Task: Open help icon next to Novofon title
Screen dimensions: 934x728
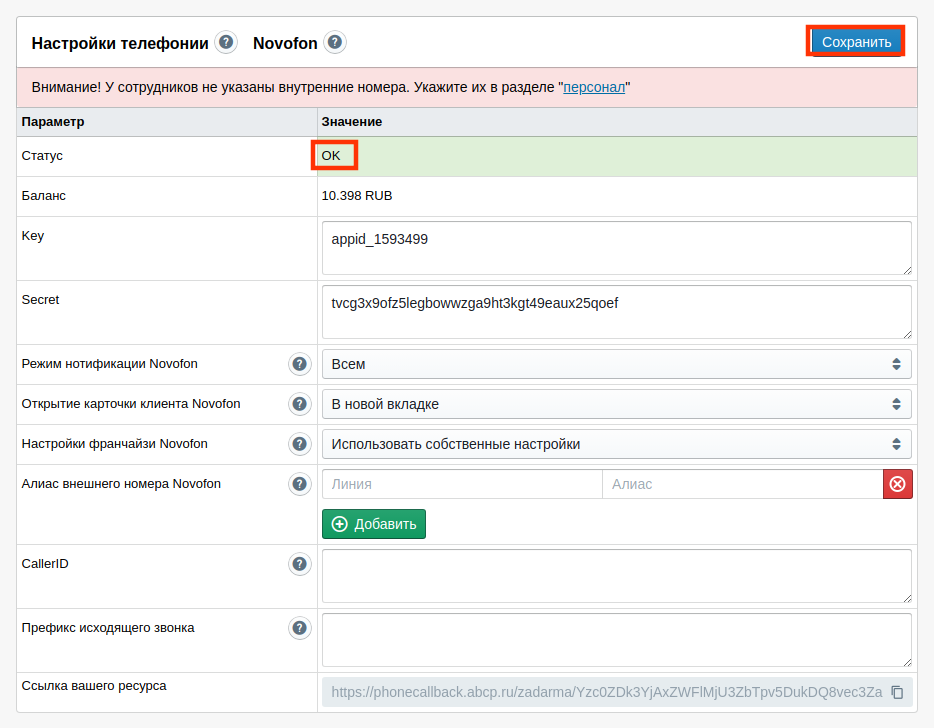Action: pyautogui.click(x=335, y=42)
